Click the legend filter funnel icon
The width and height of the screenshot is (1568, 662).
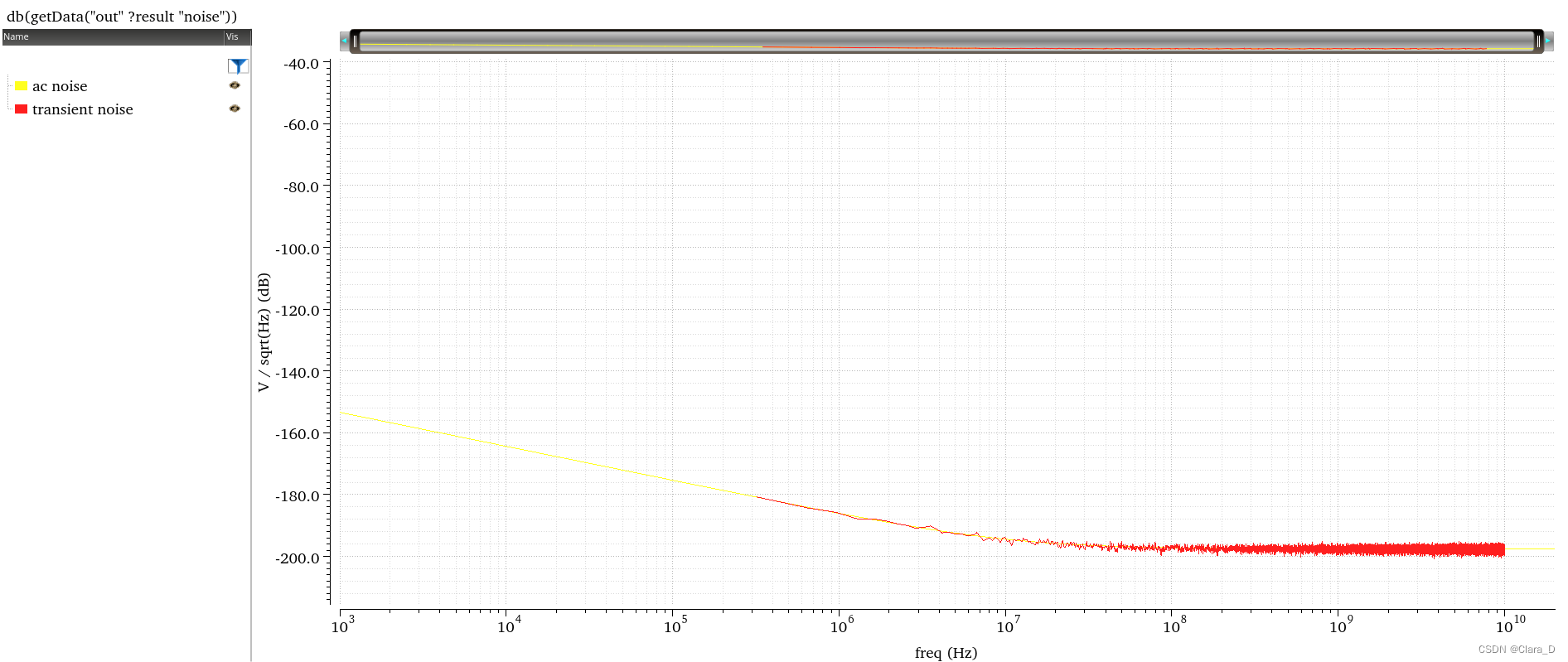(x=238, y=65)
